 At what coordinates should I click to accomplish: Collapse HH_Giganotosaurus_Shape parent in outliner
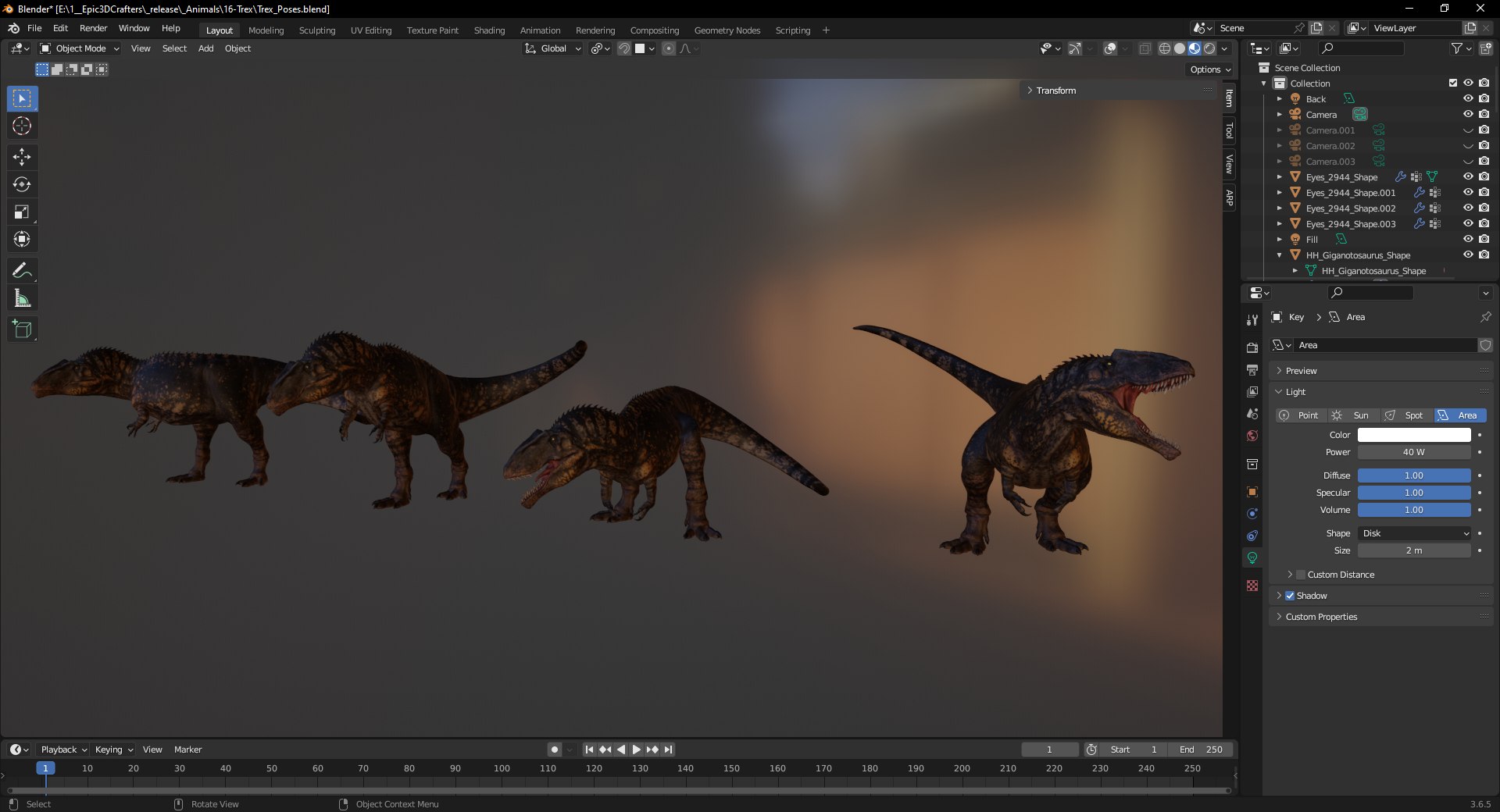(1280, 255)
